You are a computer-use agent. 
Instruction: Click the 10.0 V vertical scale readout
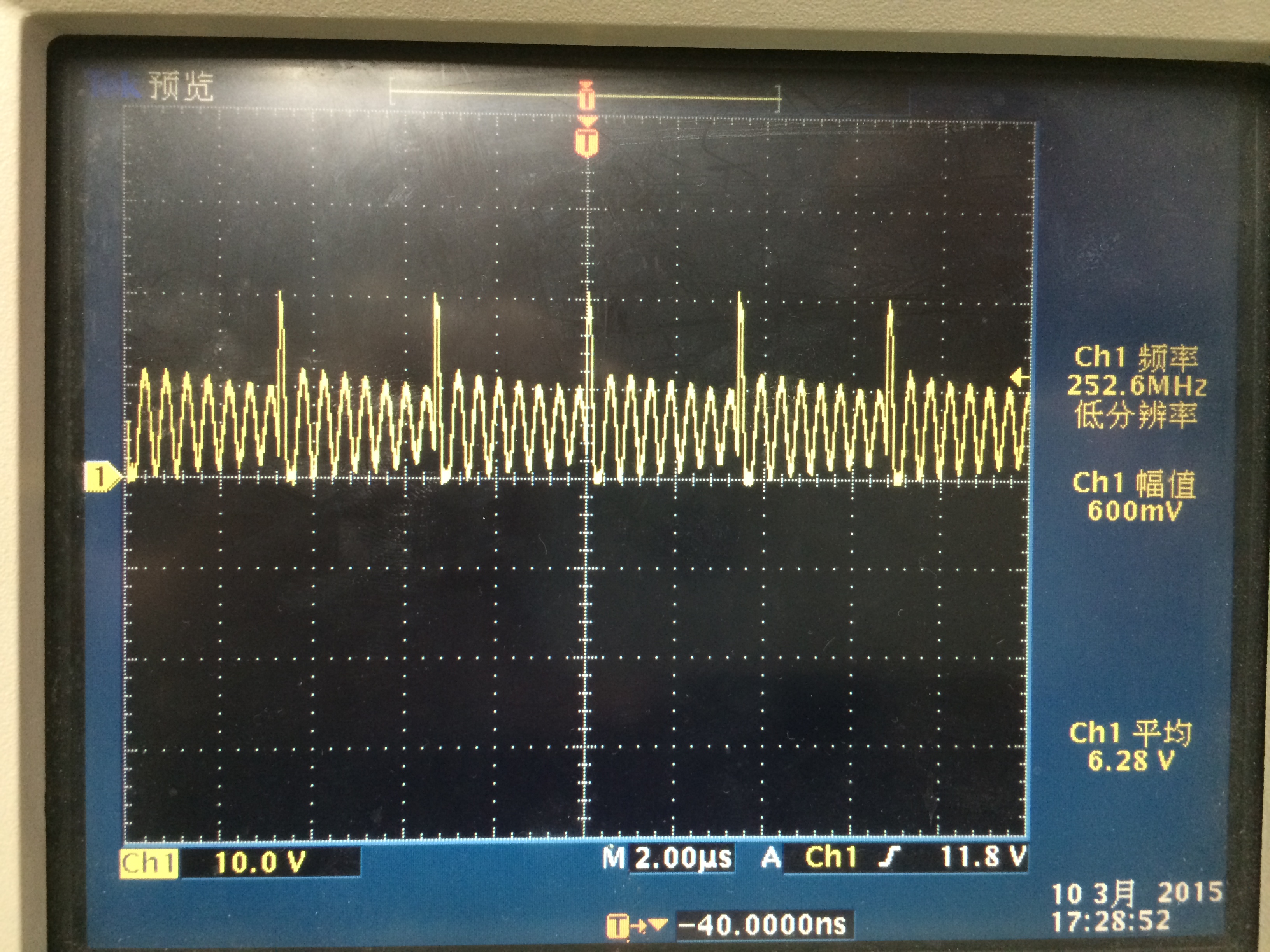[260, 863]
